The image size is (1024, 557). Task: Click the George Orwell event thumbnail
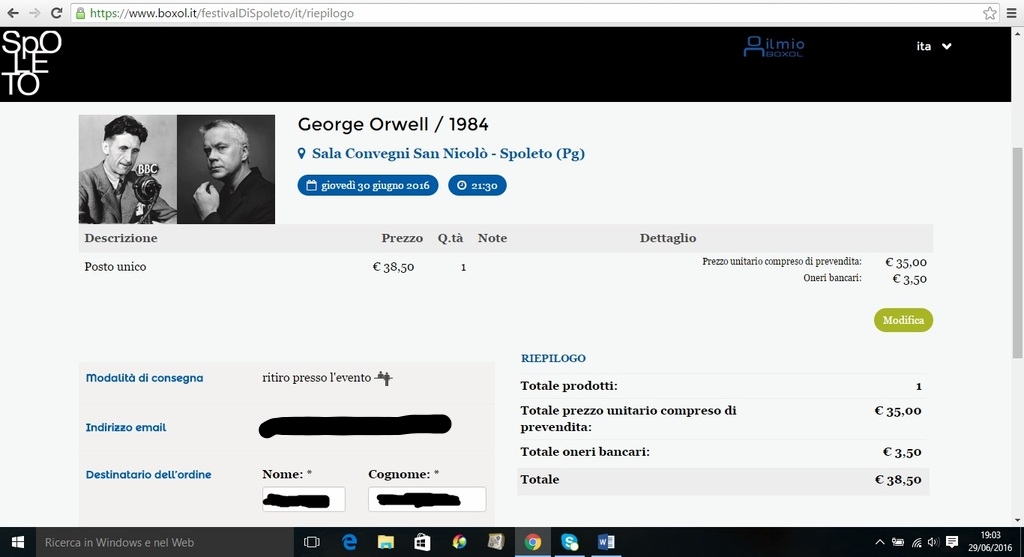(x=177, y=169)
